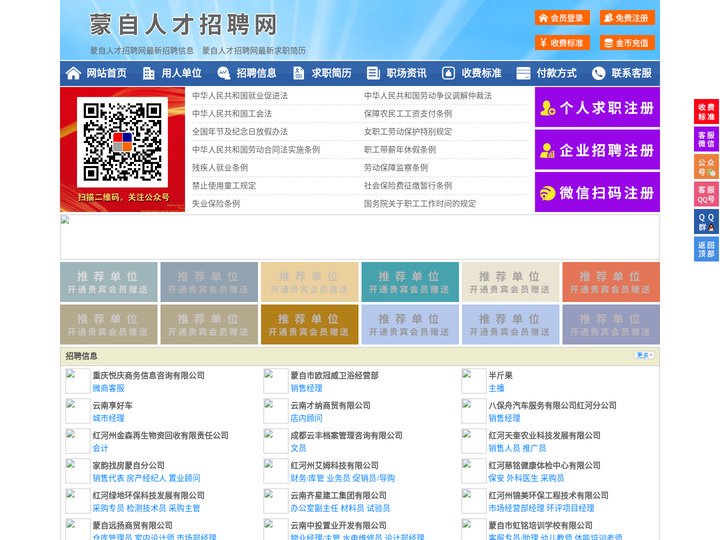Click the bag icon beside 收费标准
This screenshot has height=540, width=720.
[448, 73]
